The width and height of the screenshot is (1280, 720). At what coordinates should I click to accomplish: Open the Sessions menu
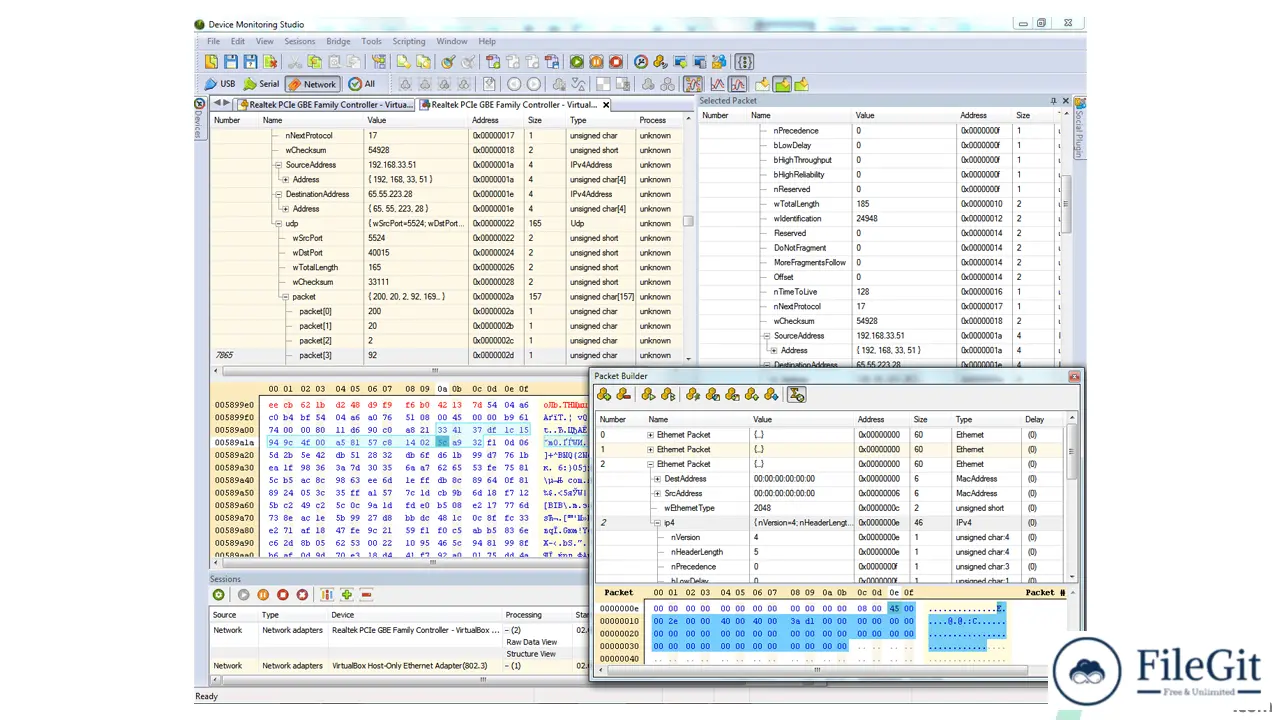[x=300, y=41]
